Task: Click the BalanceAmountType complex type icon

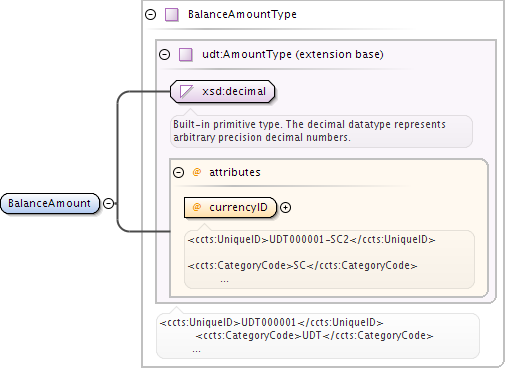Action: [x=172, y=15]
